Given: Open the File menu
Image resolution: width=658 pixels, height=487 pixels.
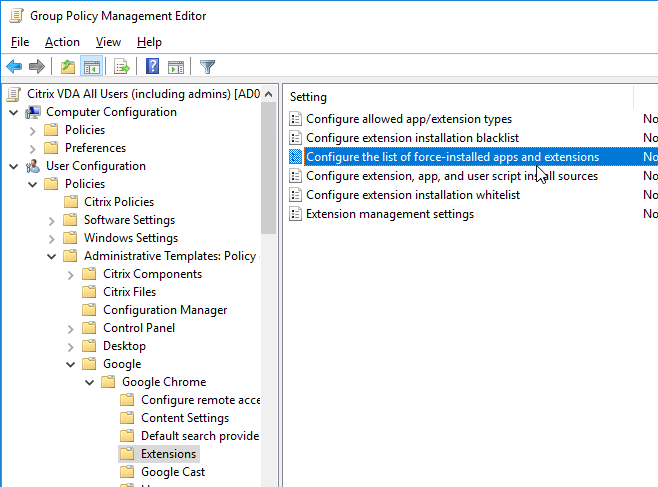Looking at the screenshot, I should click(20, 42).
